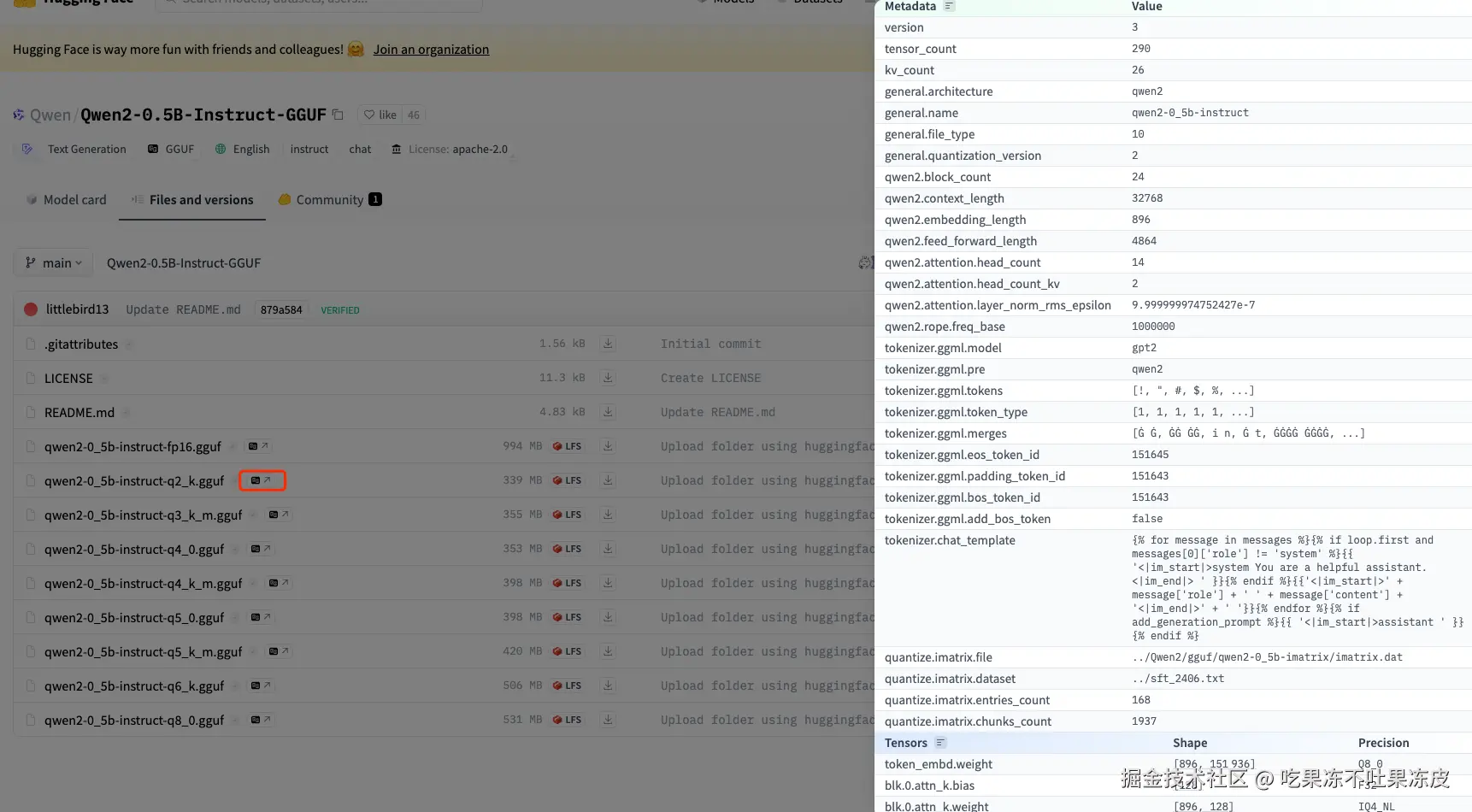
Task: Open GGUF viewer for qwen2-0_5b-instruct-fp16.gguf
Action: [259, 446]
